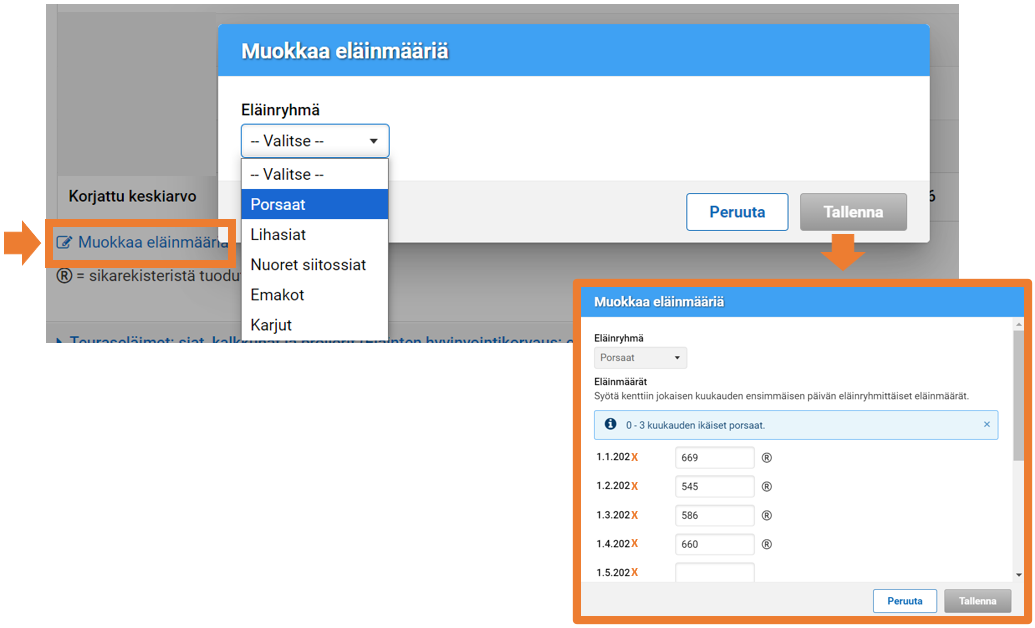This screenshot has height=628, width=1035.
Task: Click Tallenna in the lower dialog
Action: pos(977,601)
